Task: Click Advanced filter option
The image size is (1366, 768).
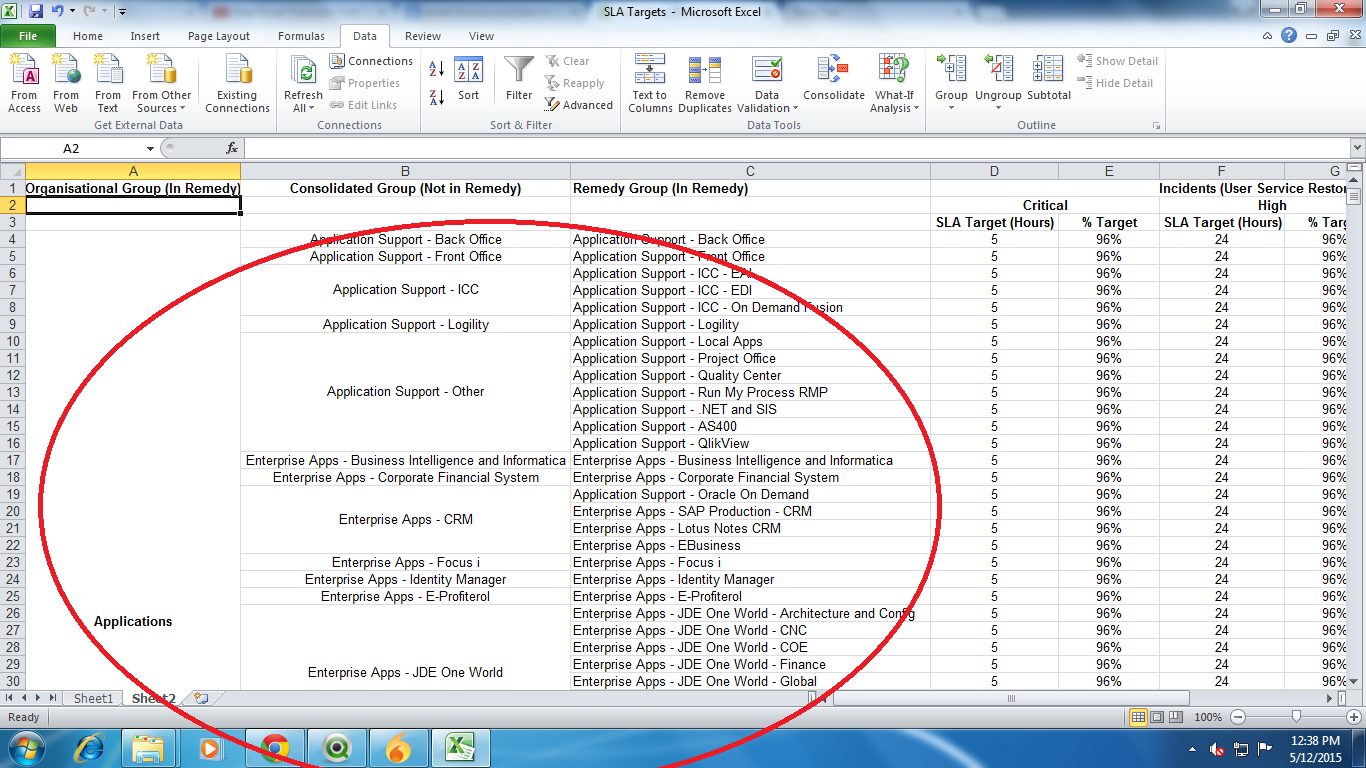Action: pyautogui.click(x=579, y=105)
